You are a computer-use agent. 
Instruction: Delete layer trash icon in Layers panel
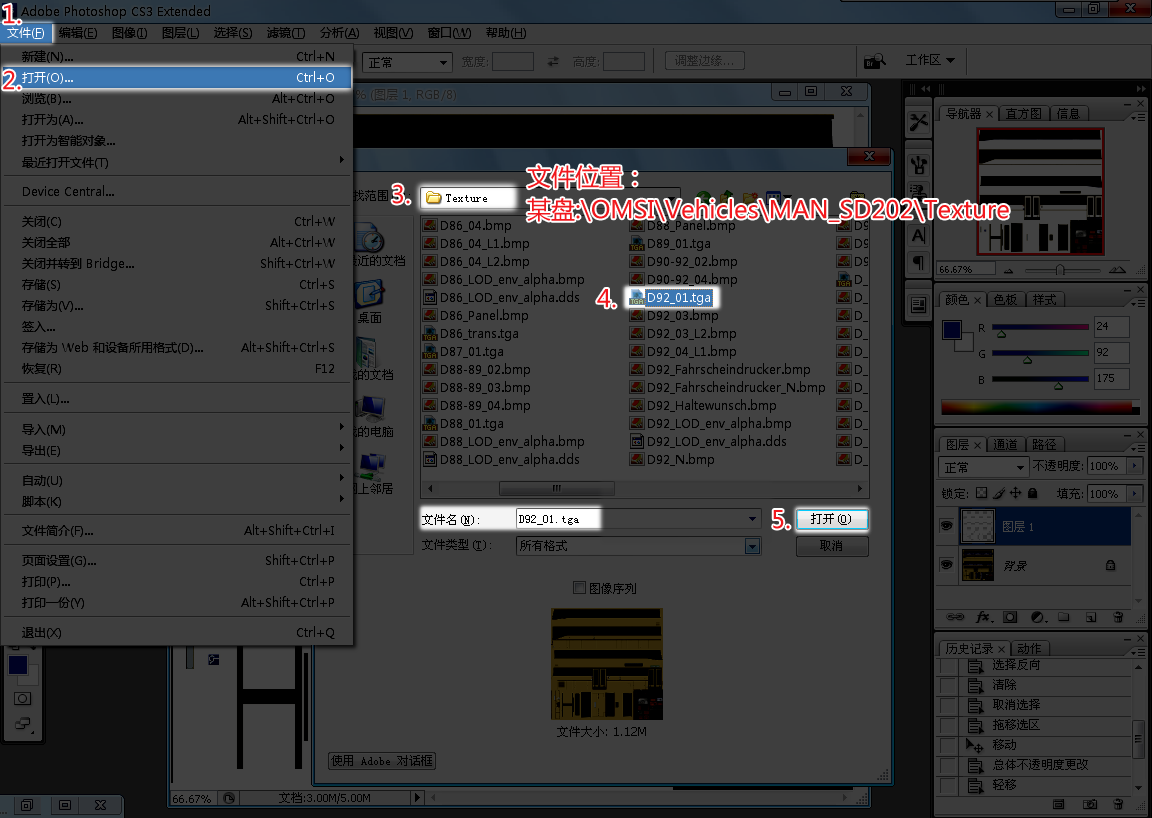pos(1118,617)
